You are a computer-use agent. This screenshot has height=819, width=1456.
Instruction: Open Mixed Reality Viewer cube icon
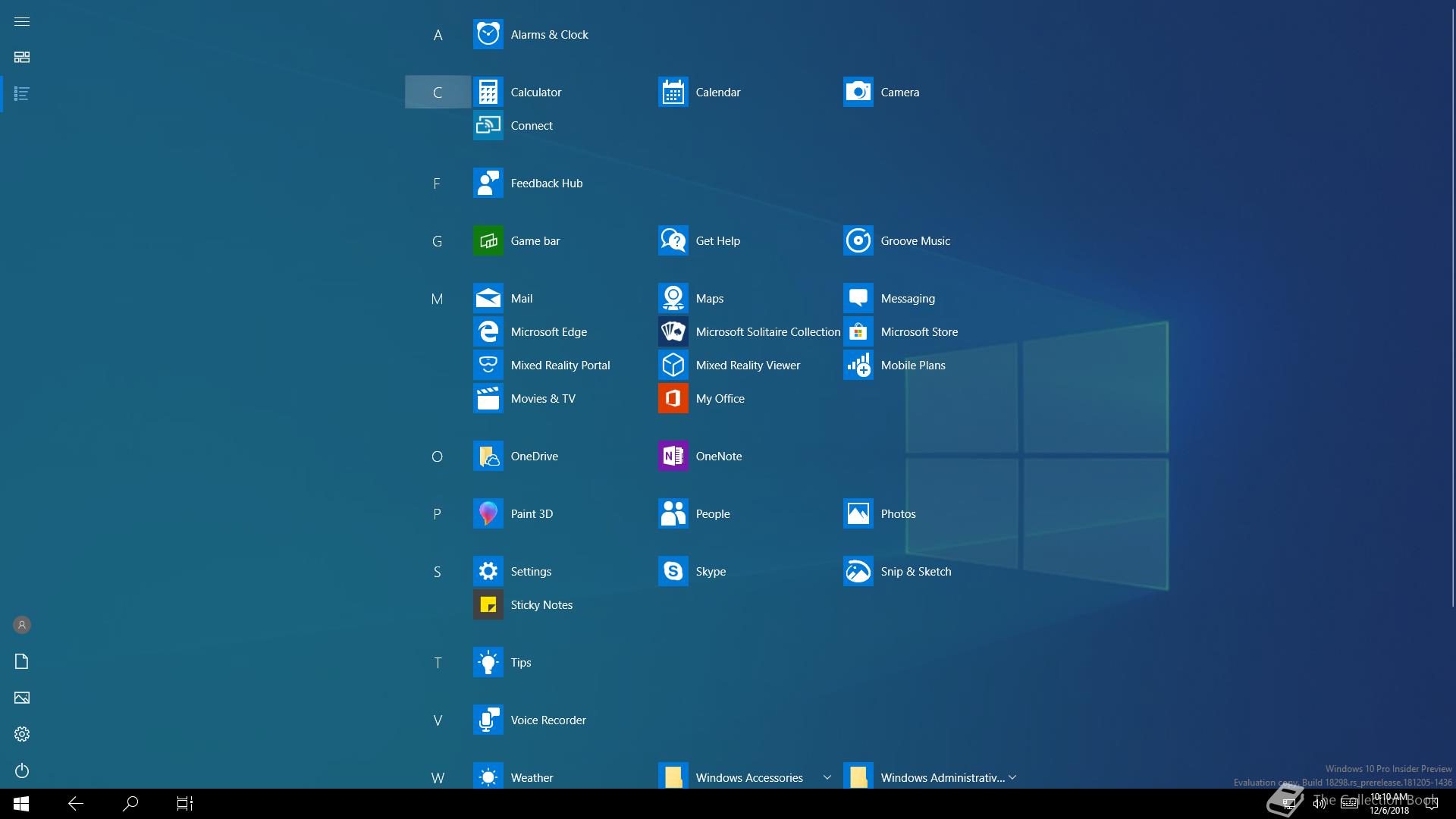[673, 365]
